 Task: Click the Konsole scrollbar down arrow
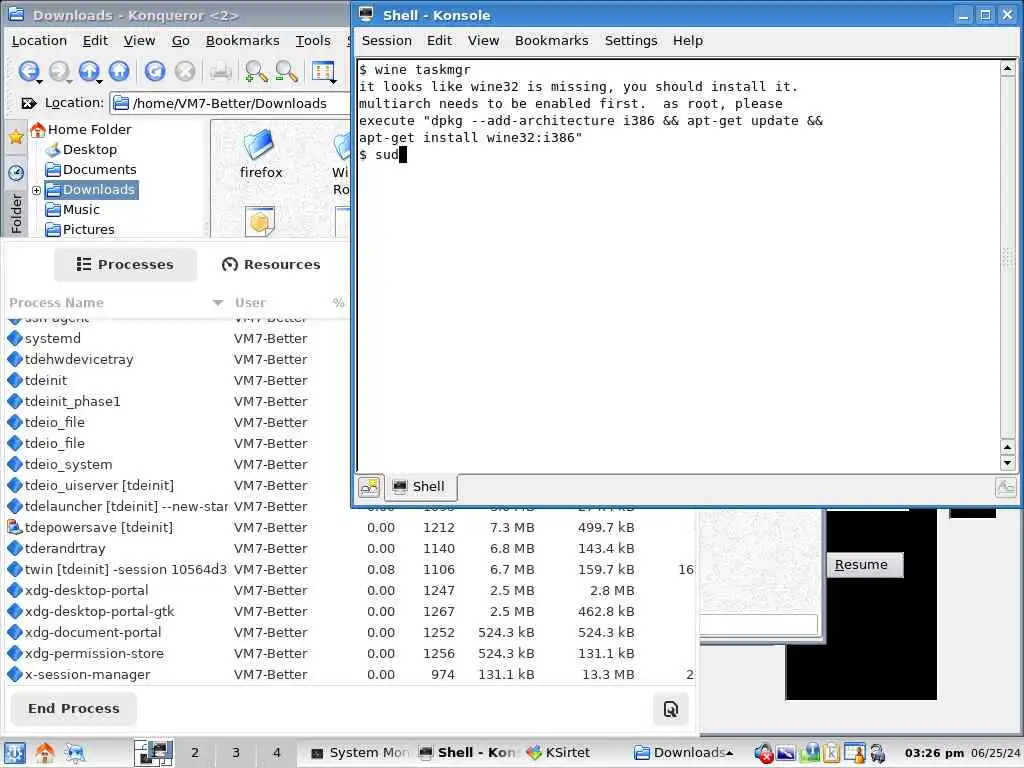click(x=1008, y=463)
